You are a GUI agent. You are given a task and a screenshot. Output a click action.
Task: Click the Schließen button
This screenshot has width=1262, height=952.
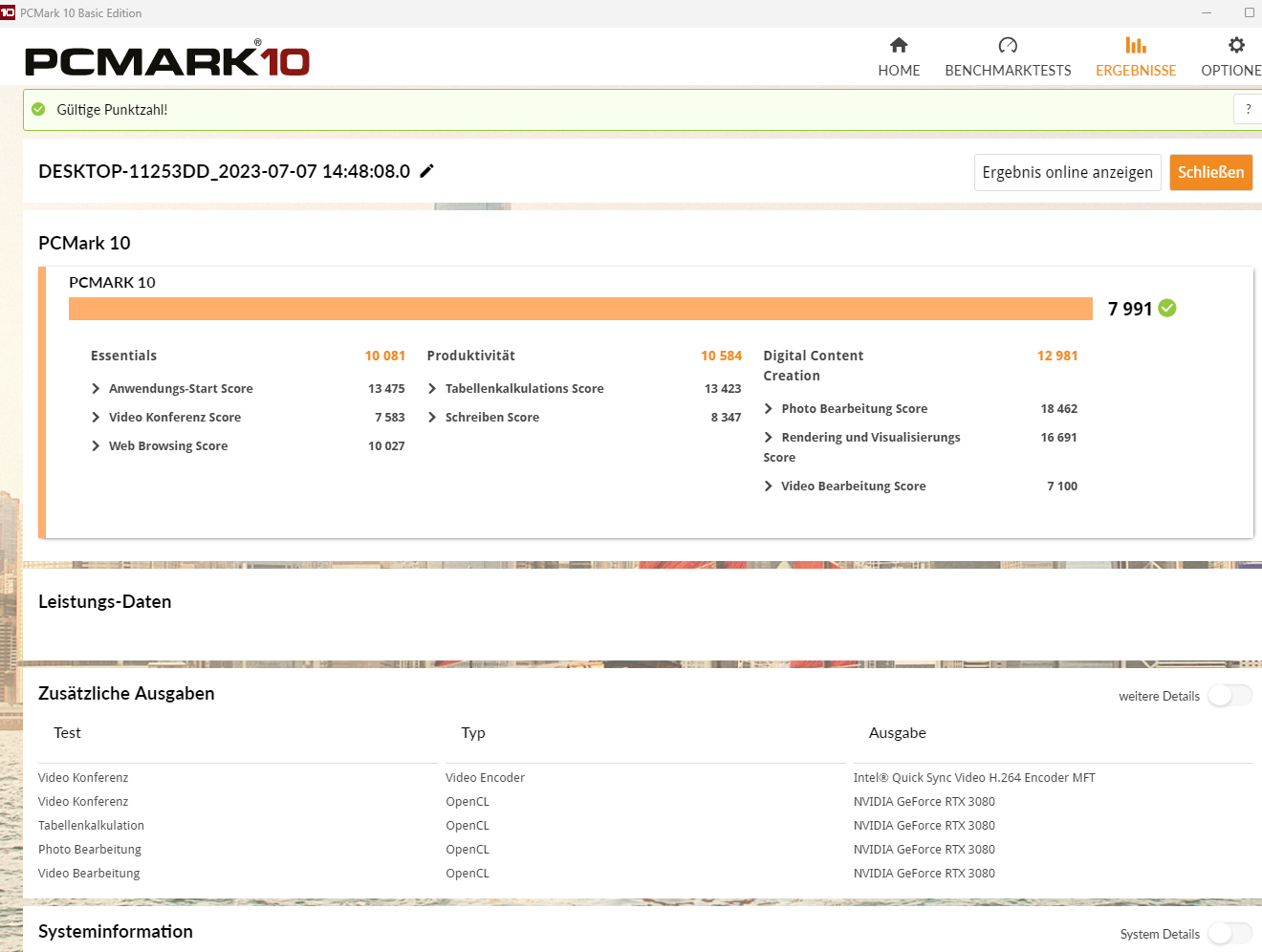coord(1210,172)
